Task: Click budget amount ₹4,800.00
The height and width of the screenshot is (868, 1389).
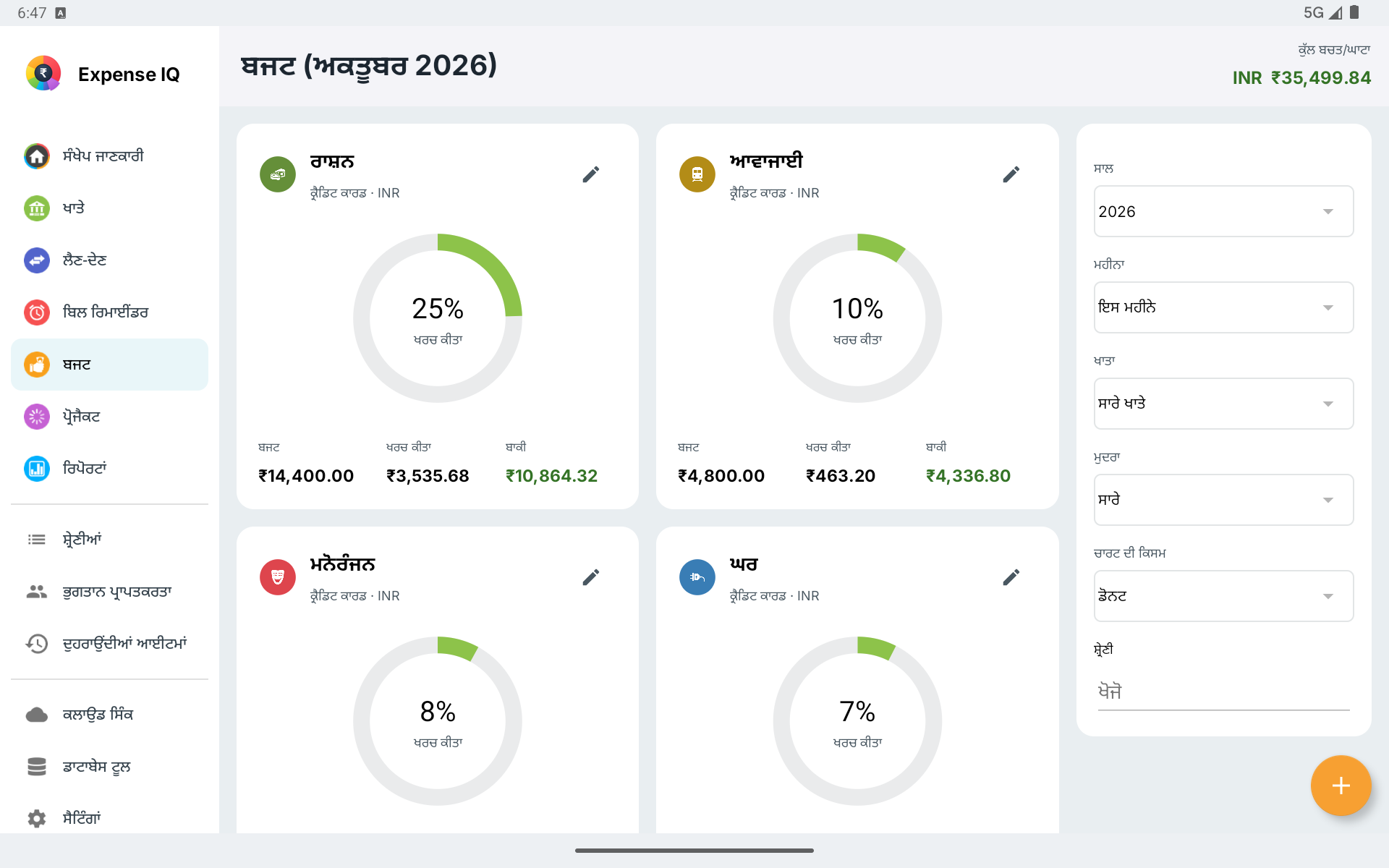Action: (721, 476)
